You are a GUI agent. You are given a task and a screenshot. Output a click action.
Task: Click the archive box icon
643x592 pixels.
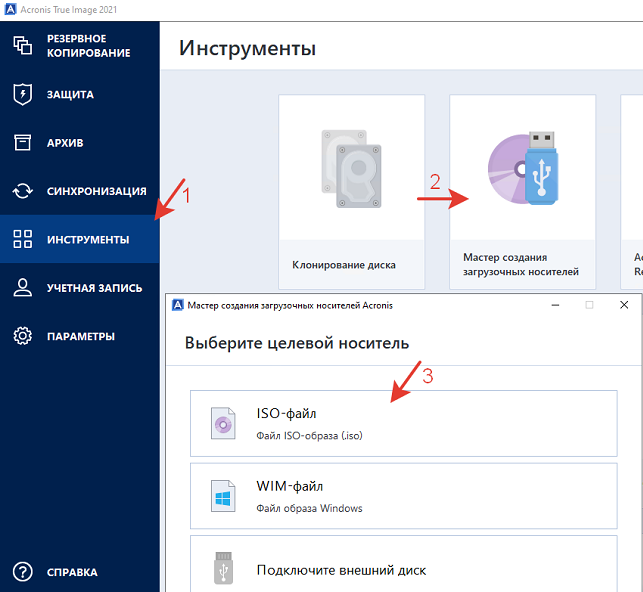[x=23, y=142]
